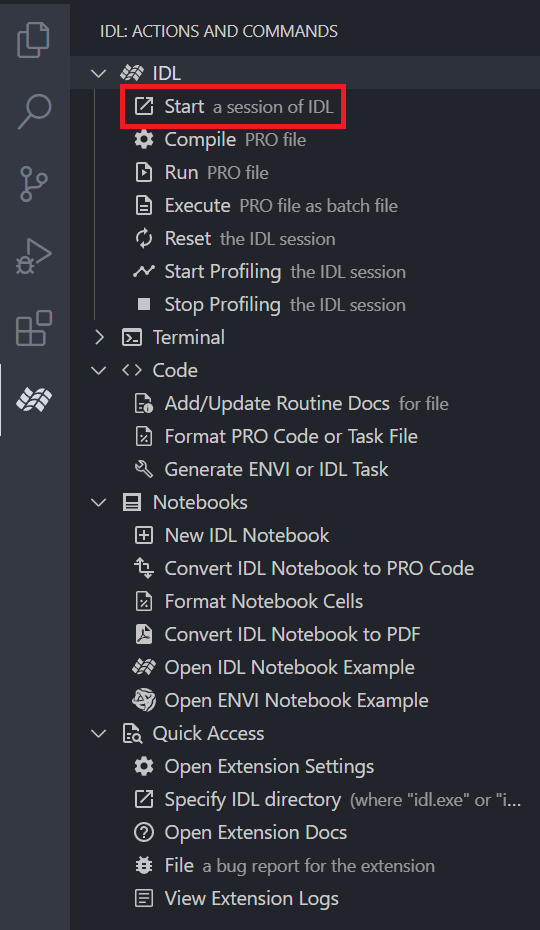
Task: Open Source Control branch icon
Action: [34, 183]
